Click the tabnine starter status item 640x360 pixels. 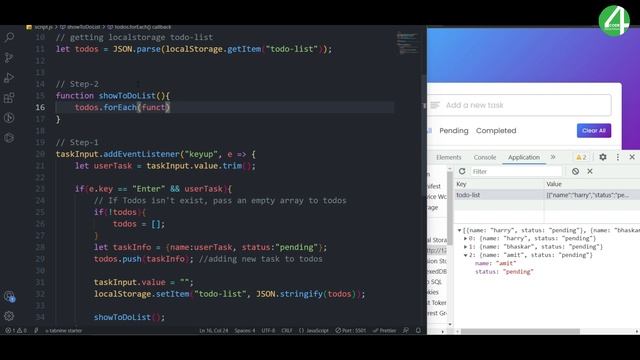[x=63, y=331]
